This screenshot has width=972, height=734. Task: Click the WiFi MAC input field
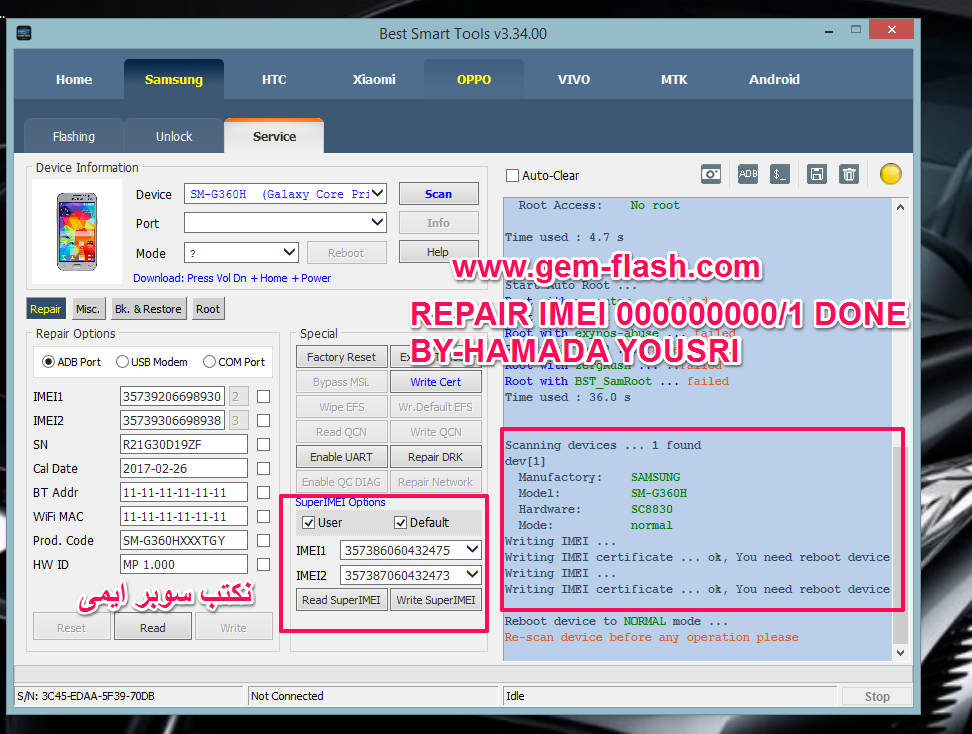click(183, 516)
